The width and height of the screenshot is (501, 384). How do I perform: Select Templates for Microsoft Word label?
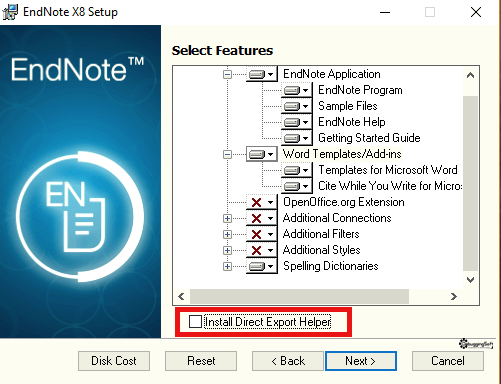[388, 170]
